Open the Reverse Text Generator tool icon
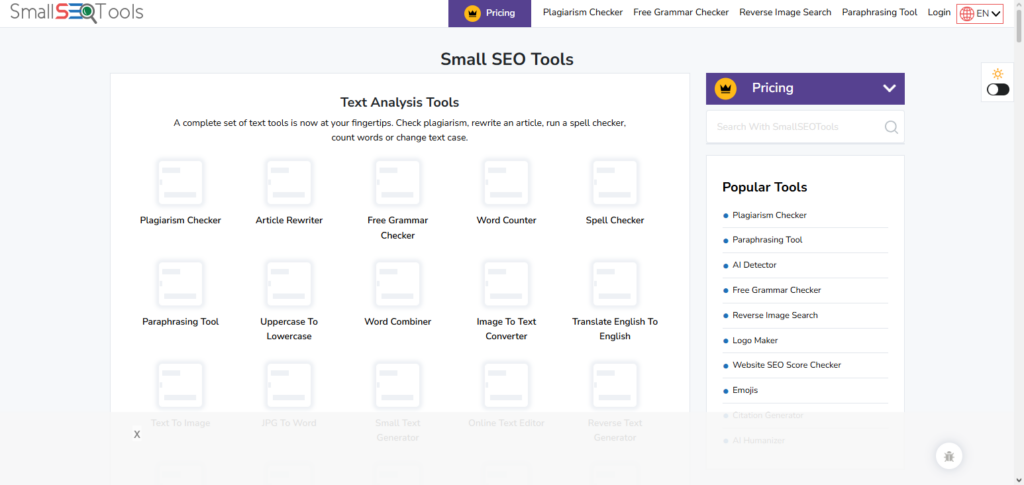This screenshot has width=1024, height=485. (x=615, y=385)
